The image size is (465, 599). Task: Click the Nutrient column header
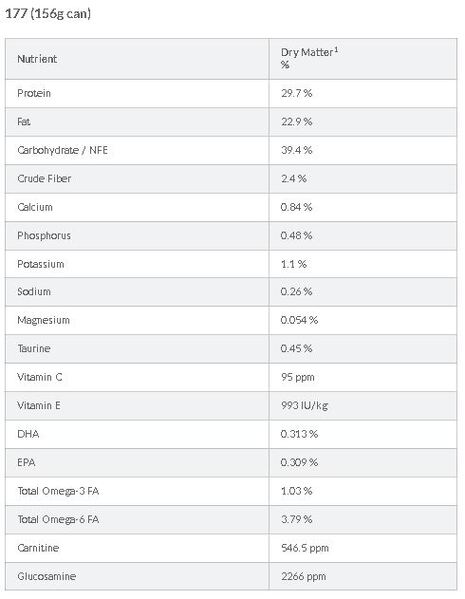tap(37, 59)
